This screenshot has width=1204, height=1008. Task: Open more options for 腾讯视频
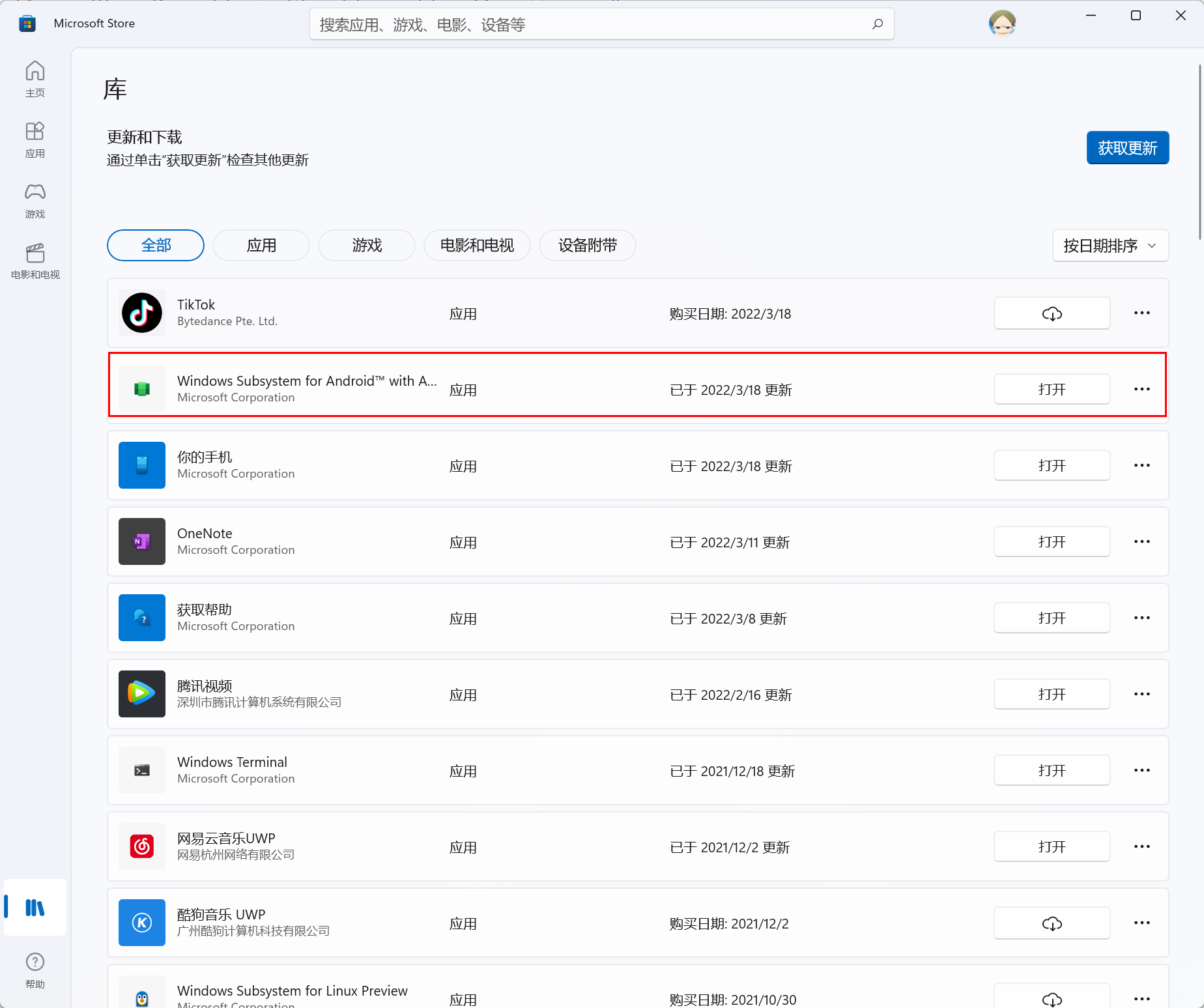pos(1142,695)
